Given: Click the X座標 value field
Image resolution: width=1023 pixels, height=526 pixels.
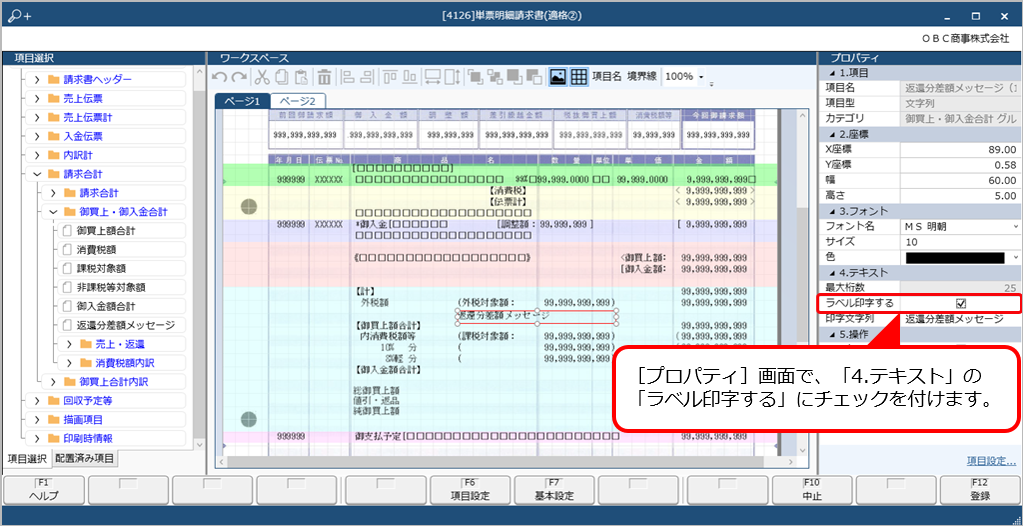Looking at the screenshot, I should click(960, 149).
